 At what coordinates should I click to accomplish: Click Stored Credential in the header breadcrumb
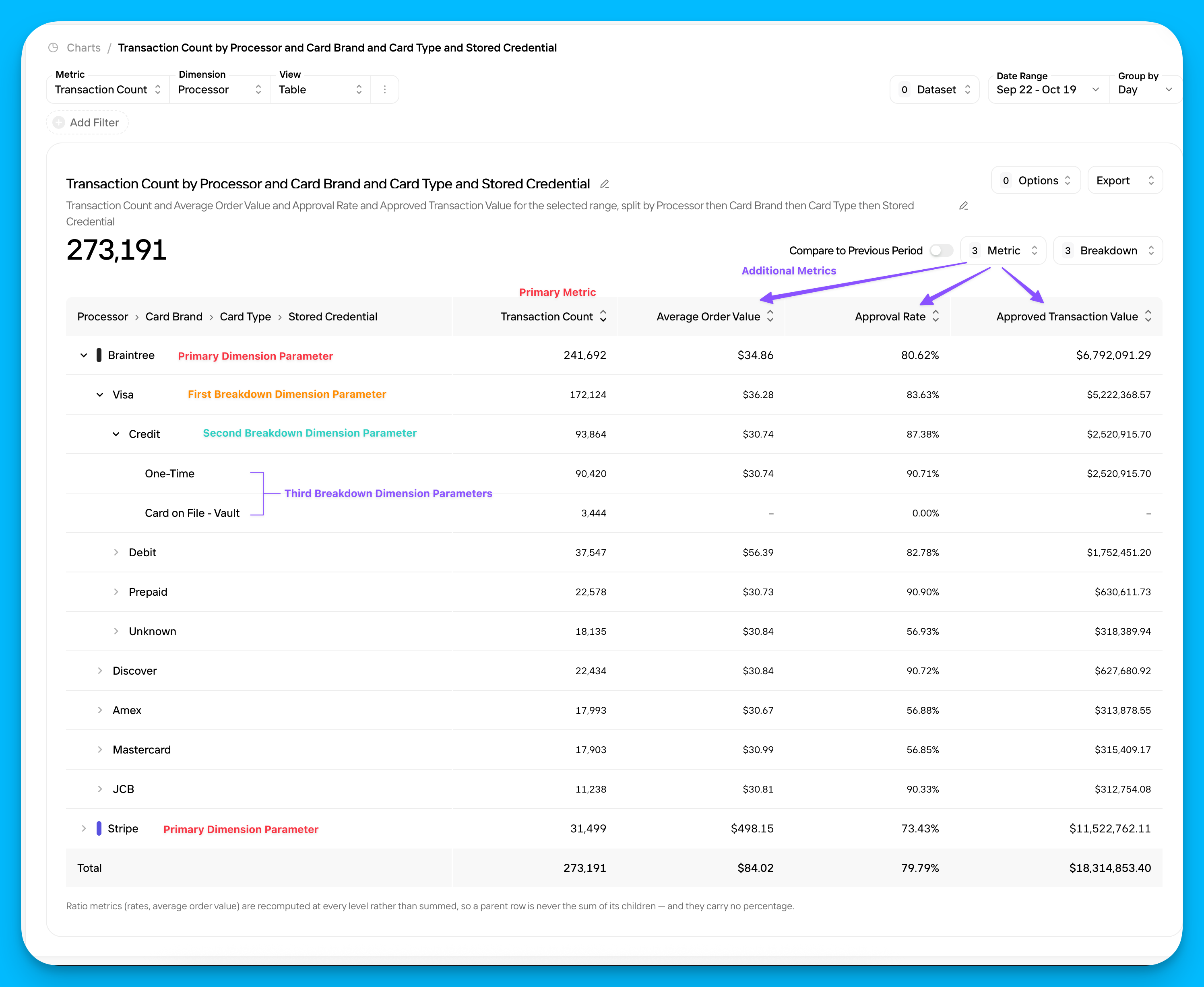332,317
